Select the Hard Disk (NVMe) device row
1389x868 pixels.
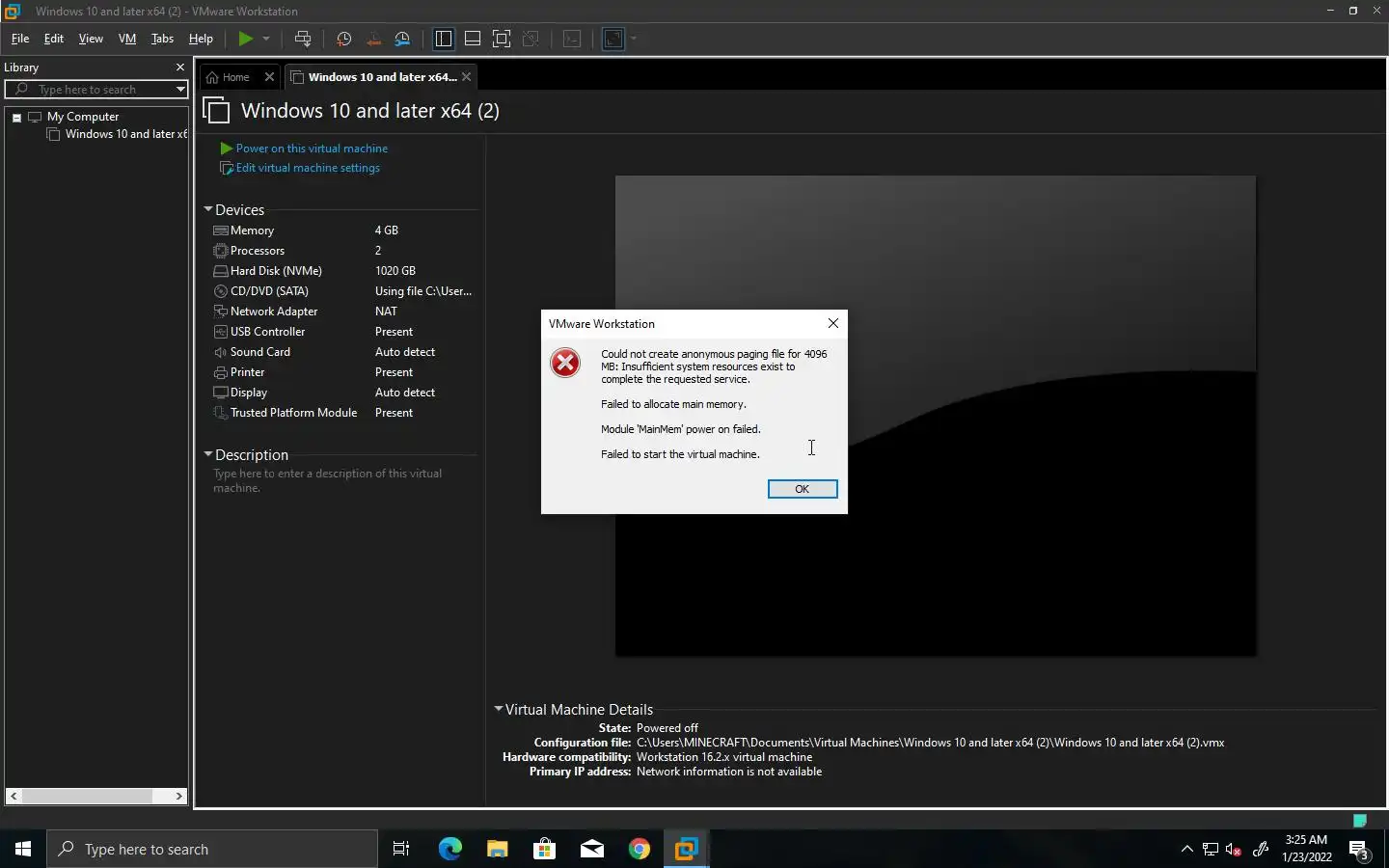342,271
